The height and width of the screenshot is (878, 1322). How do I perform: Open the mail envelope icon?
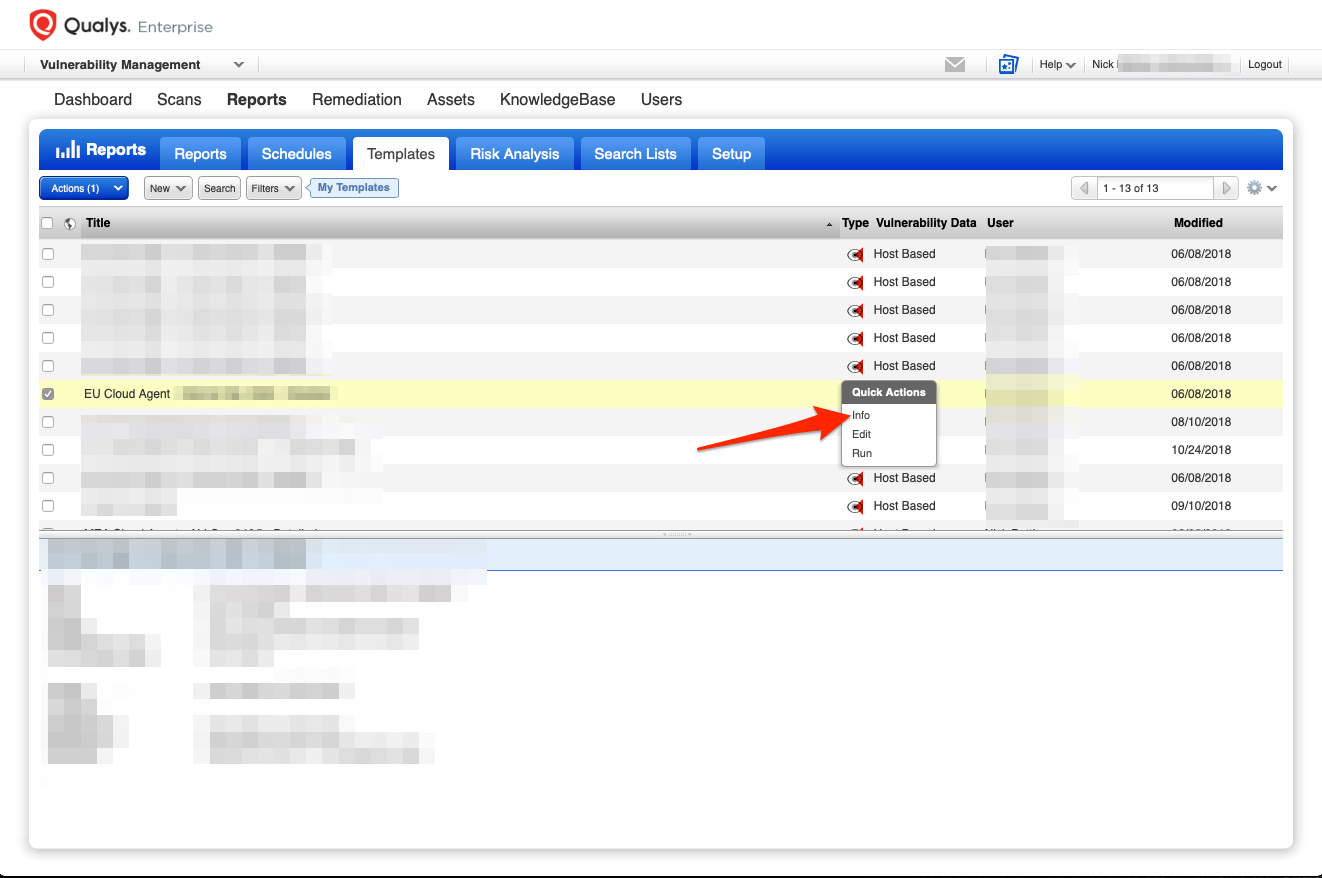(955, 65)
